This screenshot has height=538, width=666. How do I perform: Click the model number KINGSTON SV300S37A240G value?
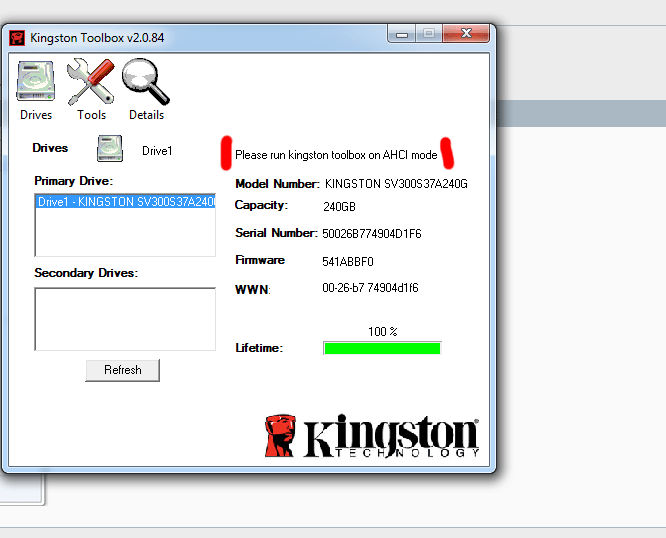pos(396,184)
